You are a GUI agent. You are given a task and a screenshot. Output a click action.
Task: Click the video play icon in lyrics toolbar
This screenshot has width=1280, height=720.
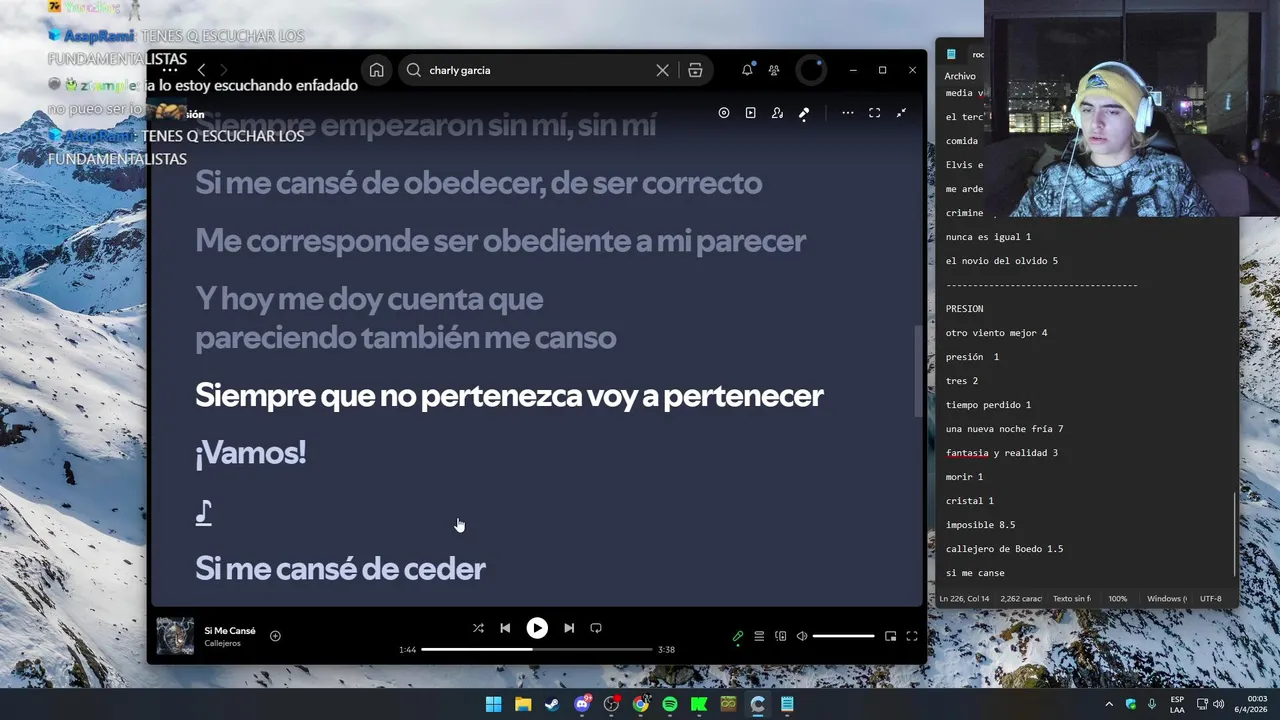[x=750, y=113]
